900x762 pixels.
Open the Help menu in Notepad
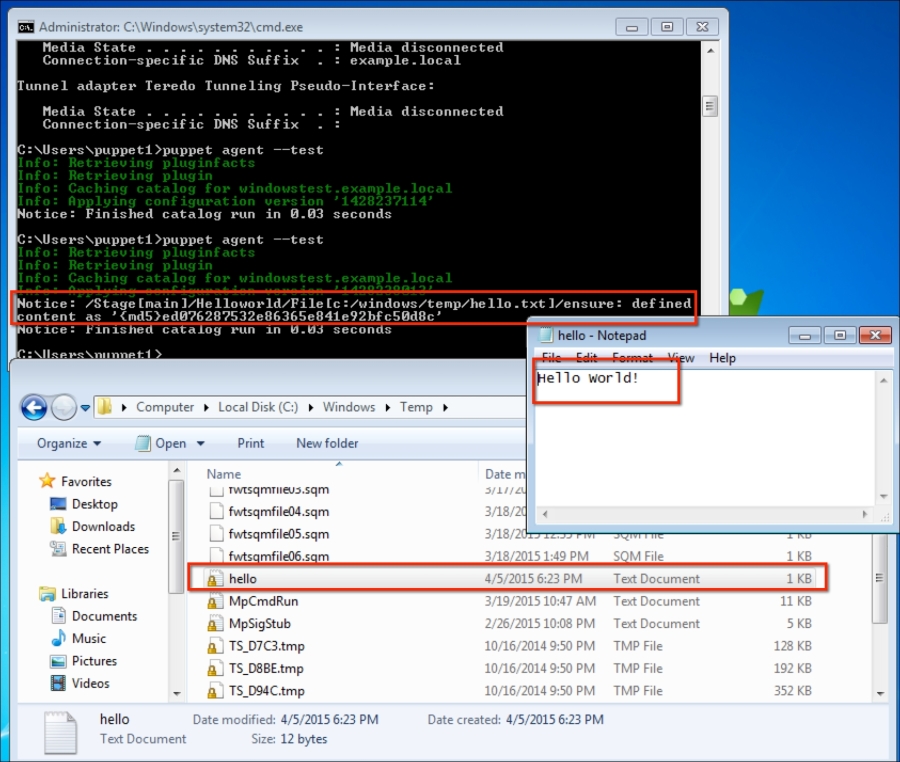722,357
